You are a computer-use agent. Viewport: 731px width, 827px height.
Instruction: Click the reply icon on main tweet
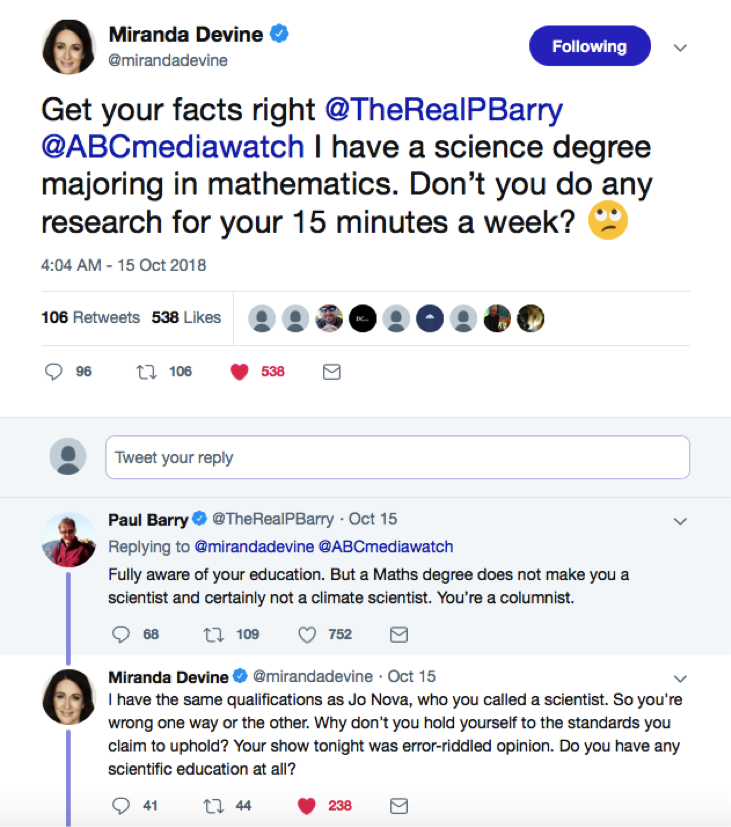[x=55, y=371]
